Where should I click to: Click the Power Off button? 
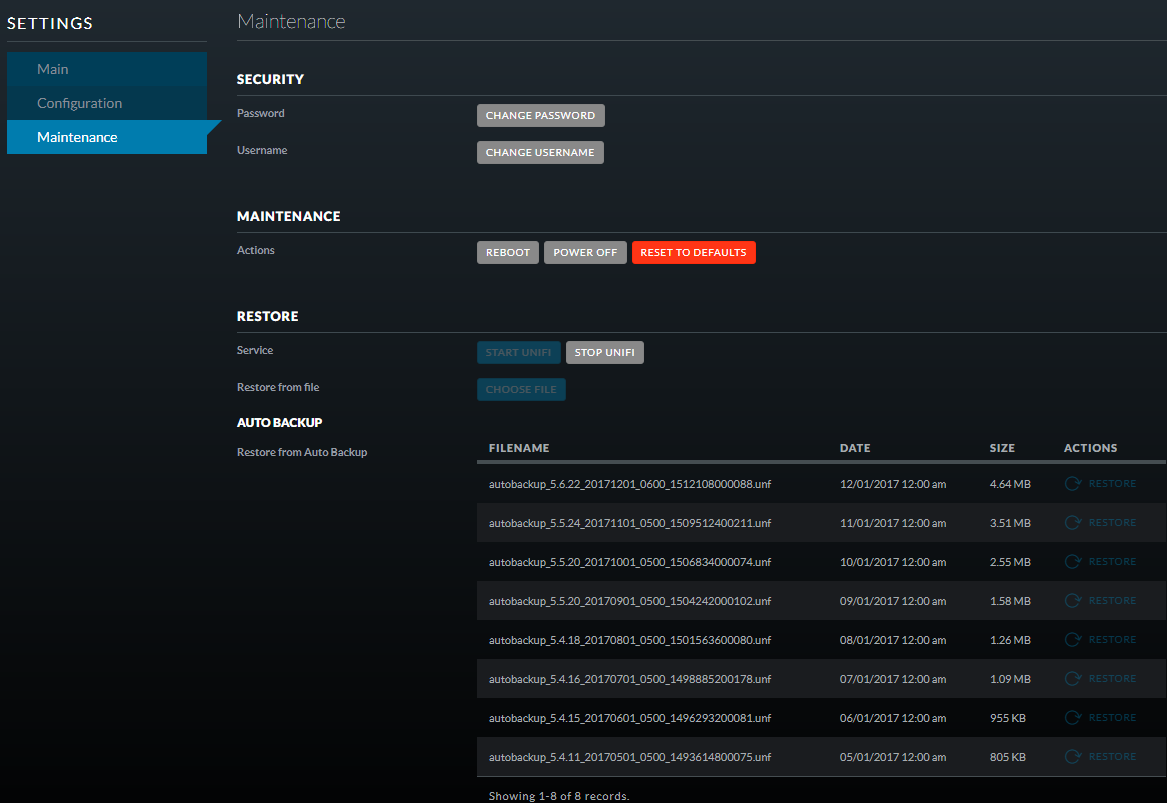click(585, 253)
